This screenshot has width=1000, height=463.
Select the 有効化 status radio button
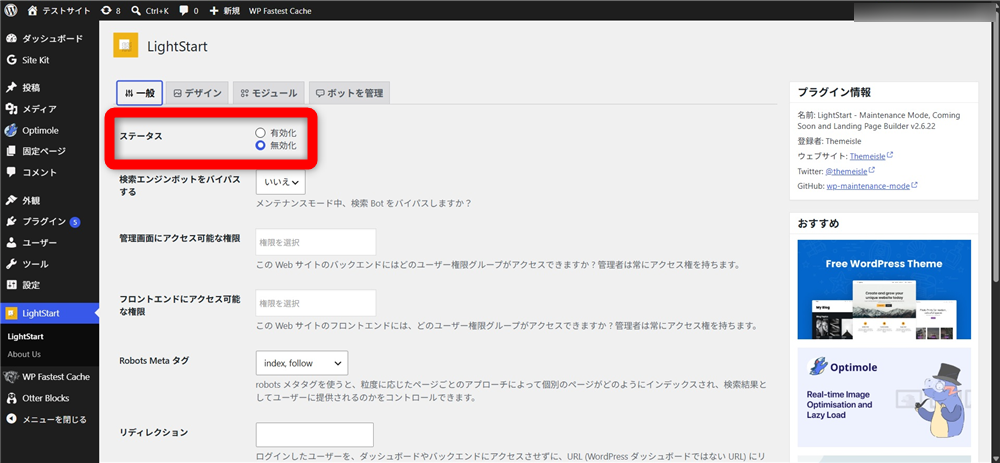point(260,133)
